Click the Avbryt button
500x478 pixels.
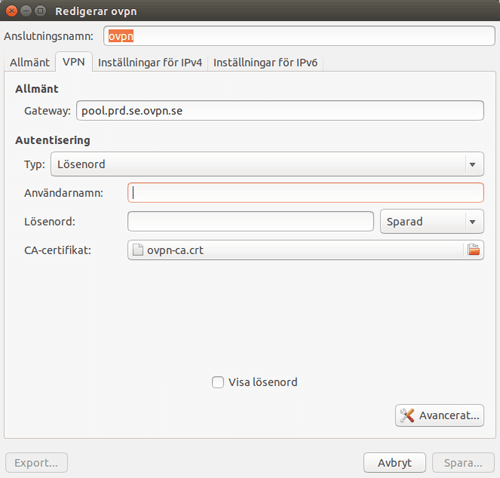pos(395,463)
